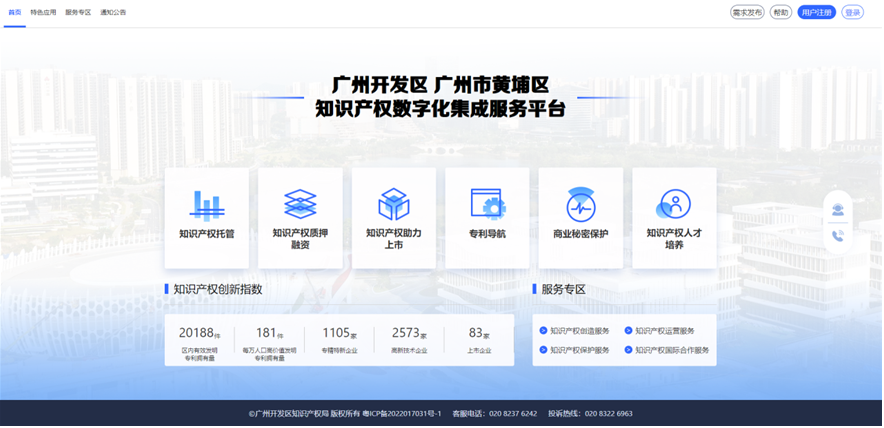Click arrow icon beside 知识产权保护服务
The image size is (884, 428).
(543, 350)
